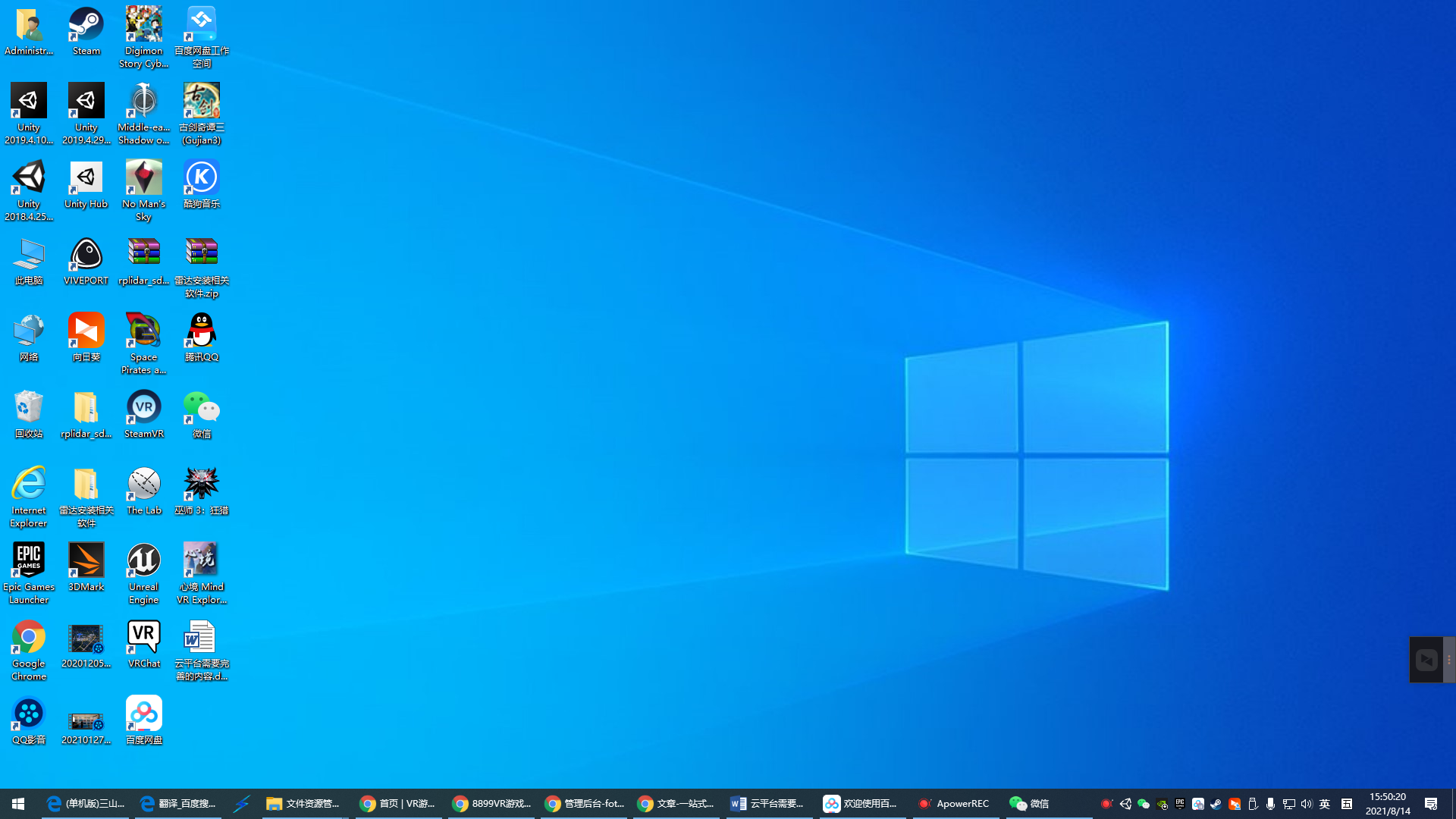Select 雷达安装相关软件.zip archive

pos(201,268)
